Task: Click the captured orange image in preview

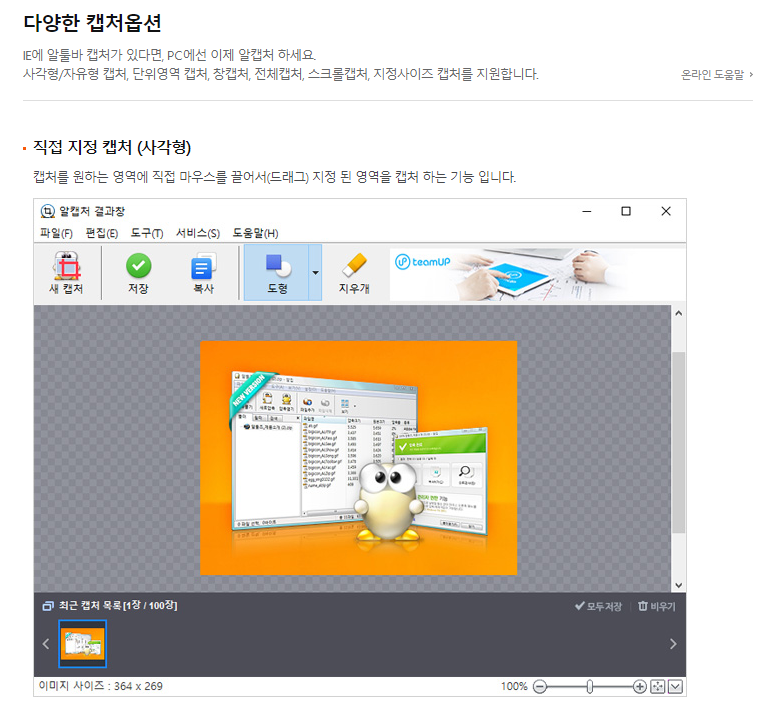Action: click(358, 458)
